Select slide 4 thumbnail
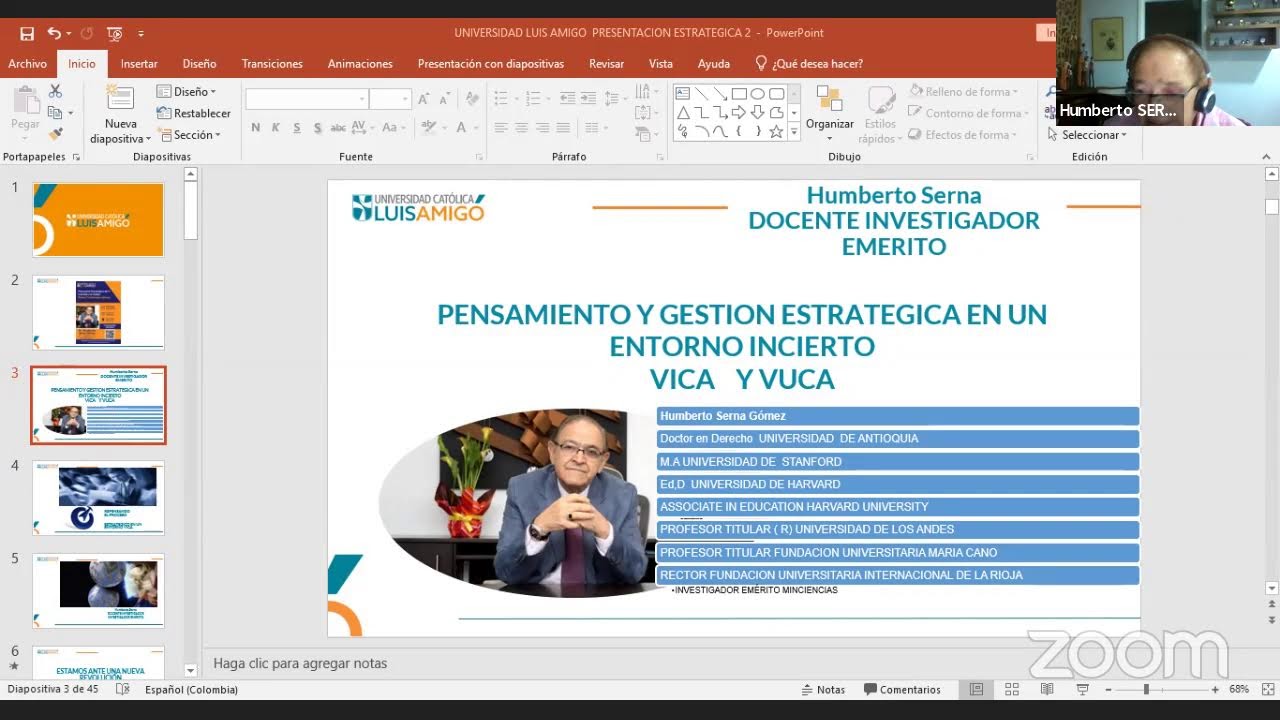Screen dimensions: 1280x720 pyautogui.click(x=98, y=498)
